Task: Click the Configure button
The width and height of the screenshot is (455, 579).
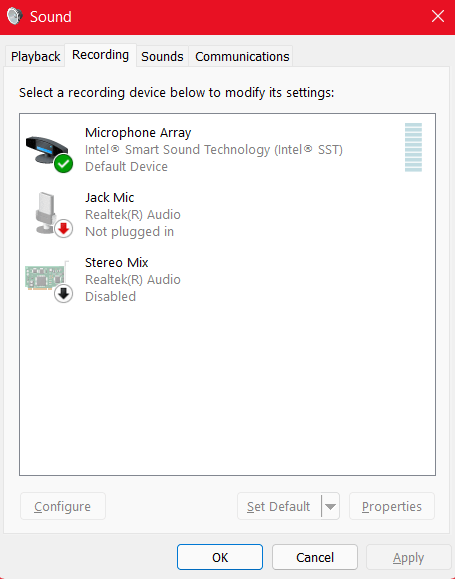Action: (x=62, y=506)
